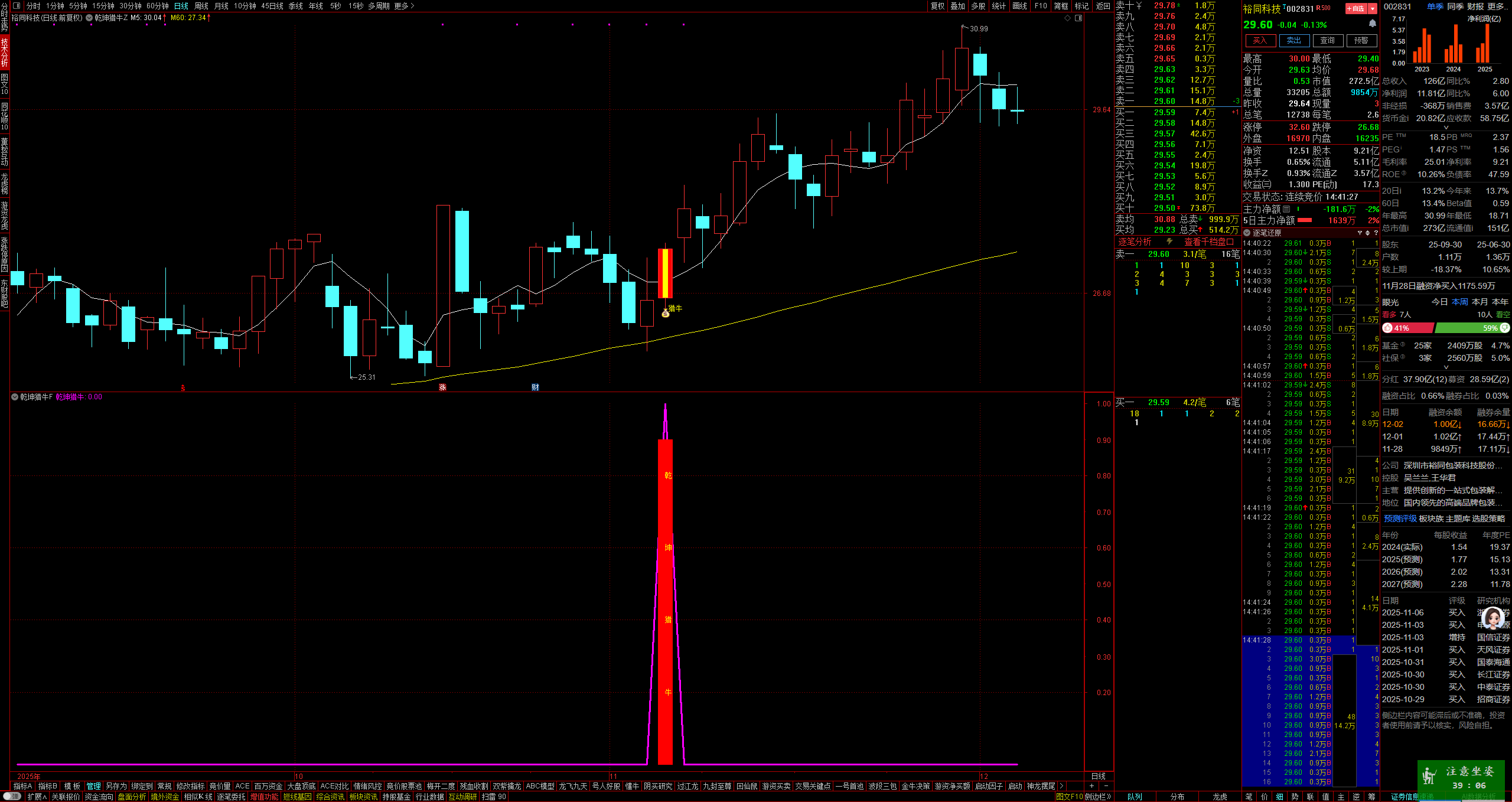Expand the 逐笔还原 panel chevron
1512x802 pixels.
pos(1247,233)
